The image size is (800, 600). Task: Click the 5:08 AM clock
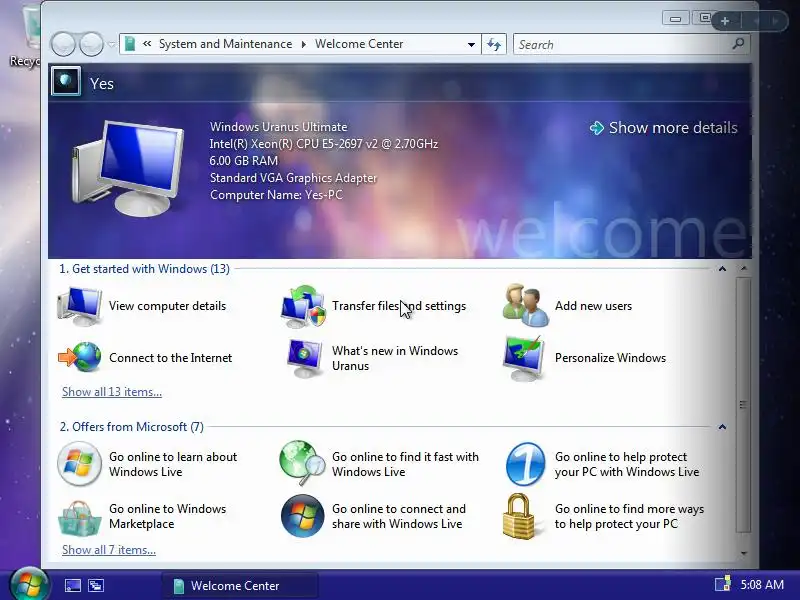click(x=762, y=585)
